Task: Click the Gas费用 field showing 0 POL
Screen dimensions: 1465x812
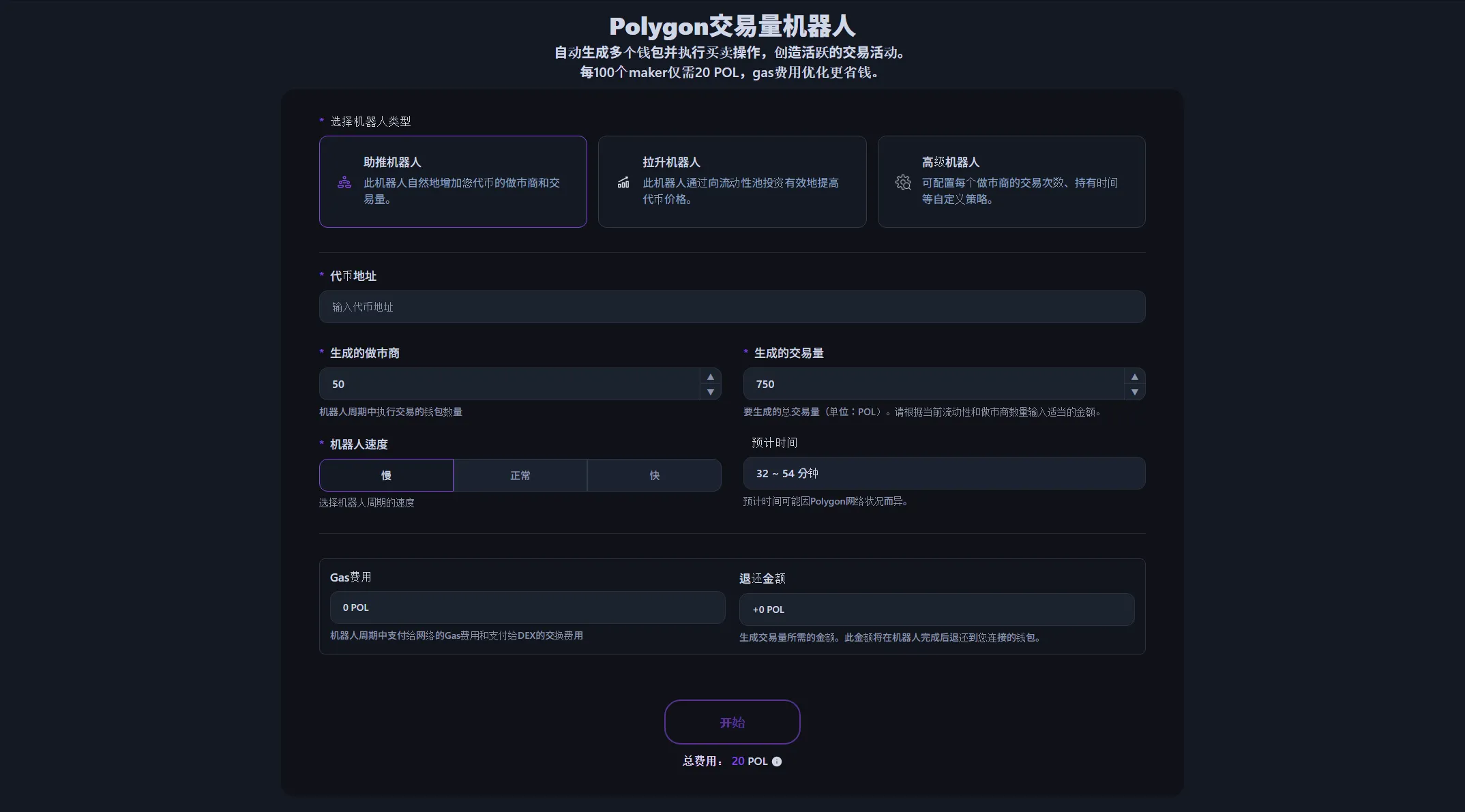Action: click(527, 607)
